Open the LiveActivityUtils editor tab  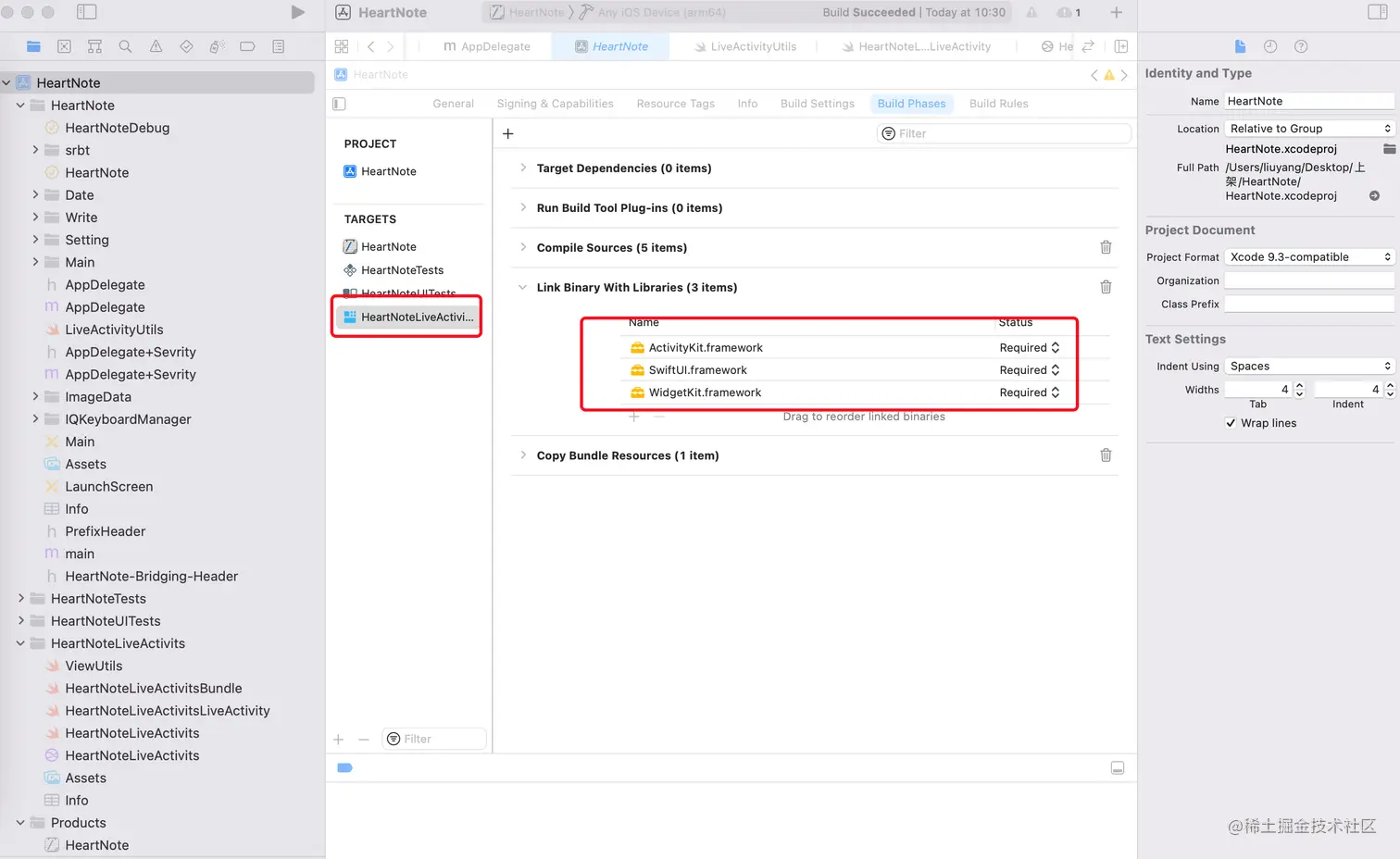tap(745, 46)
